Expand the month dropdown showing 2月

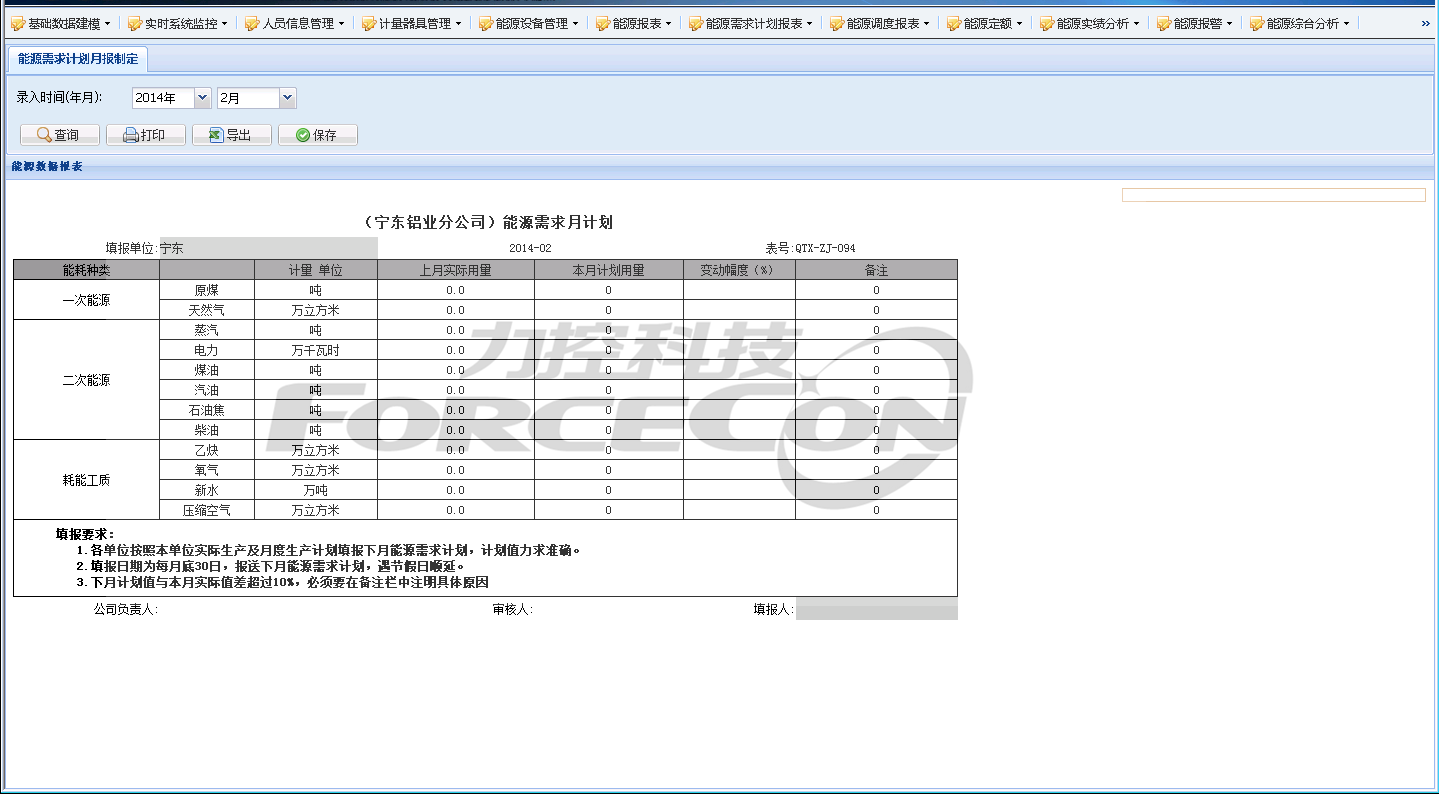[288, 98]
